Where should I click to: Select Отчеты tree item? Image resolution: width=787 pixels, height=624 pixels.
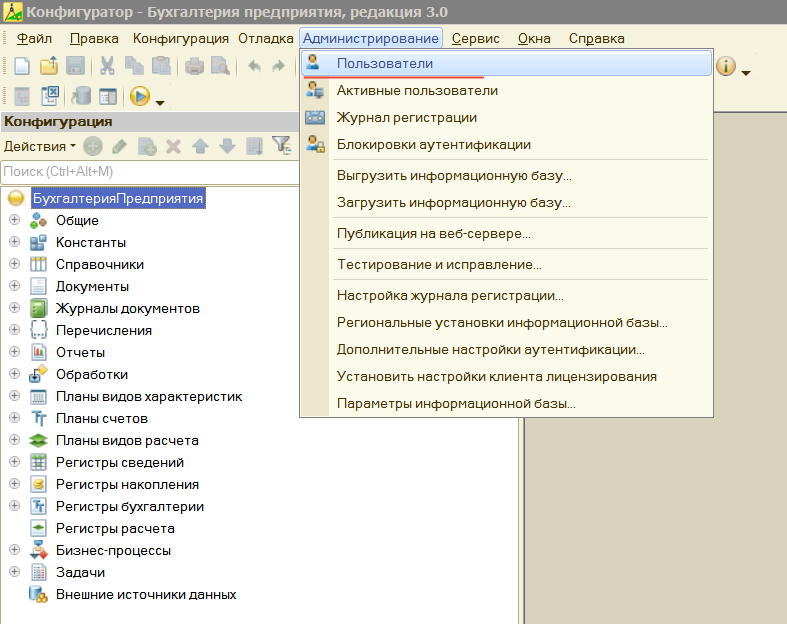pyautogui.click(x=80, y=352)
